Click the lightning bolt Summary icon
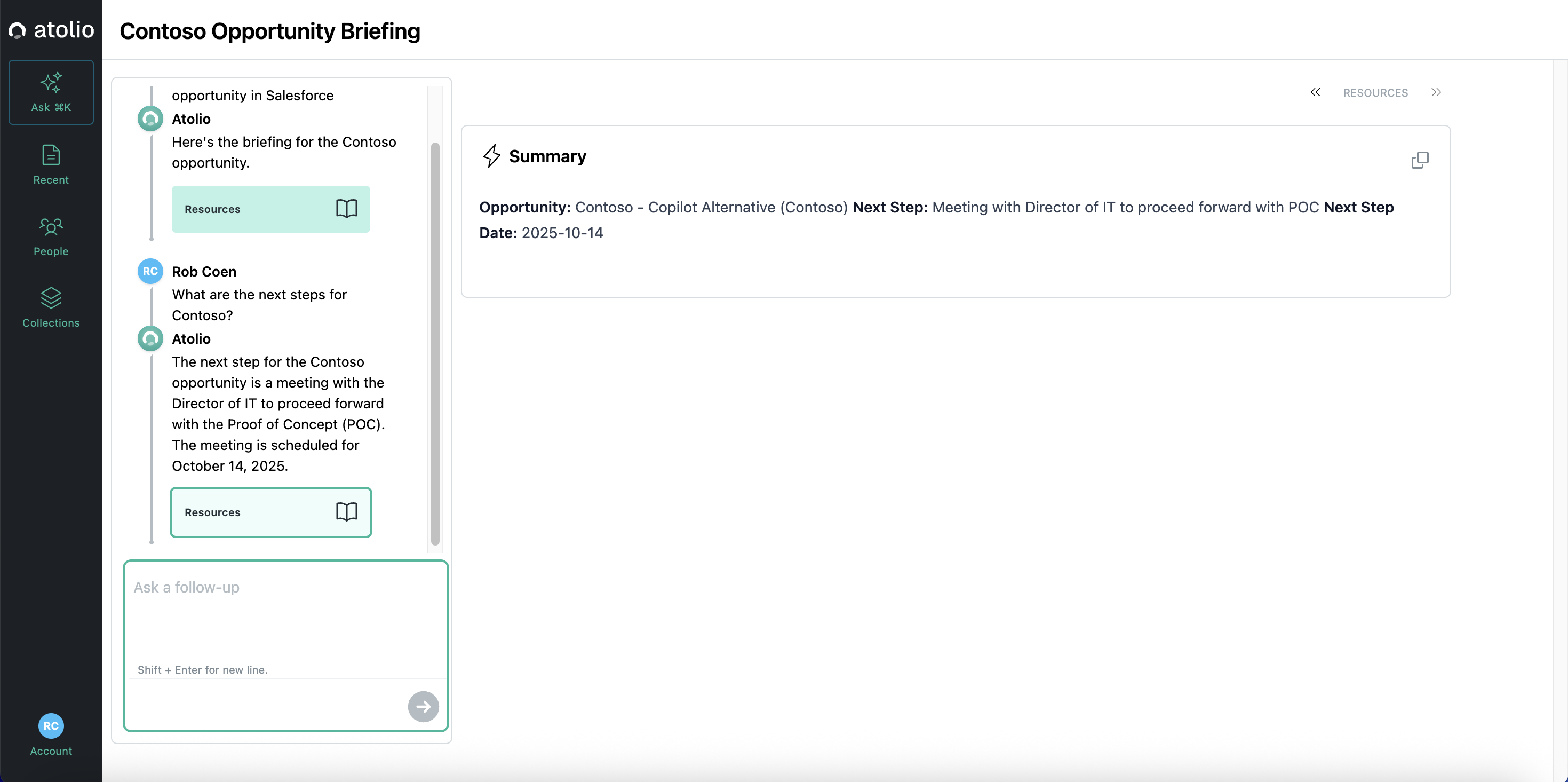 click(x=491, y=156)
